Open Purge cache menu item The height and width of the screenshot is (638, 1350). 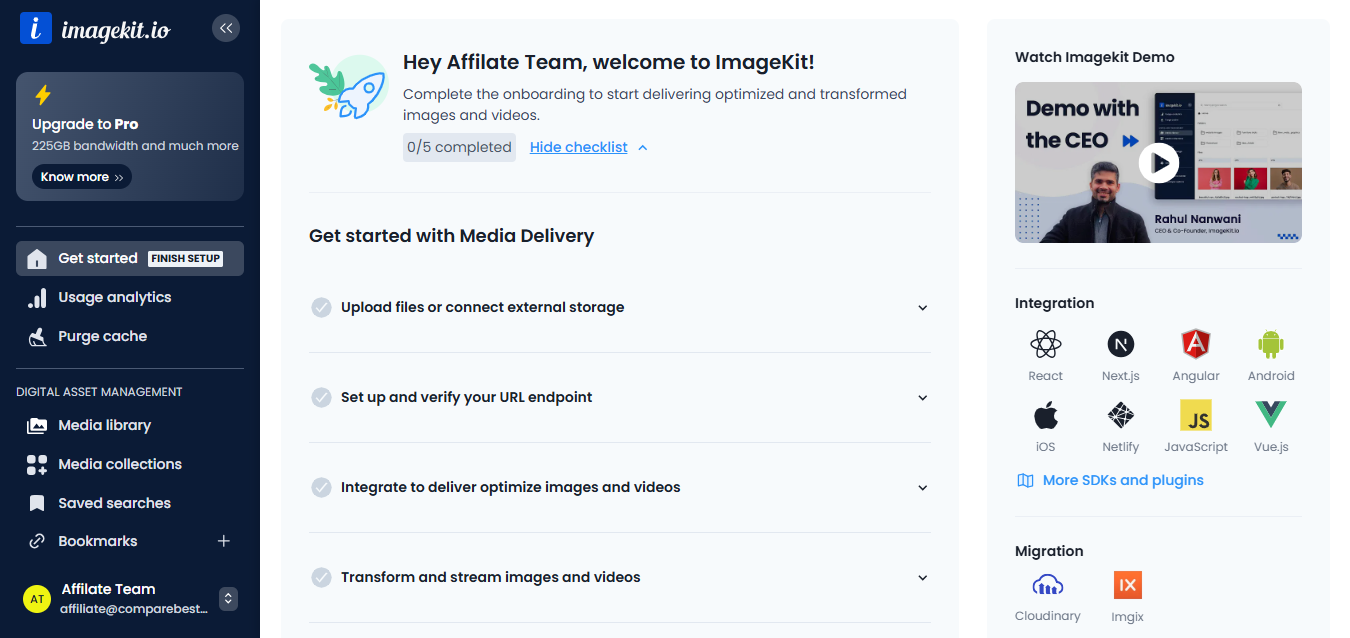[130, 336]
